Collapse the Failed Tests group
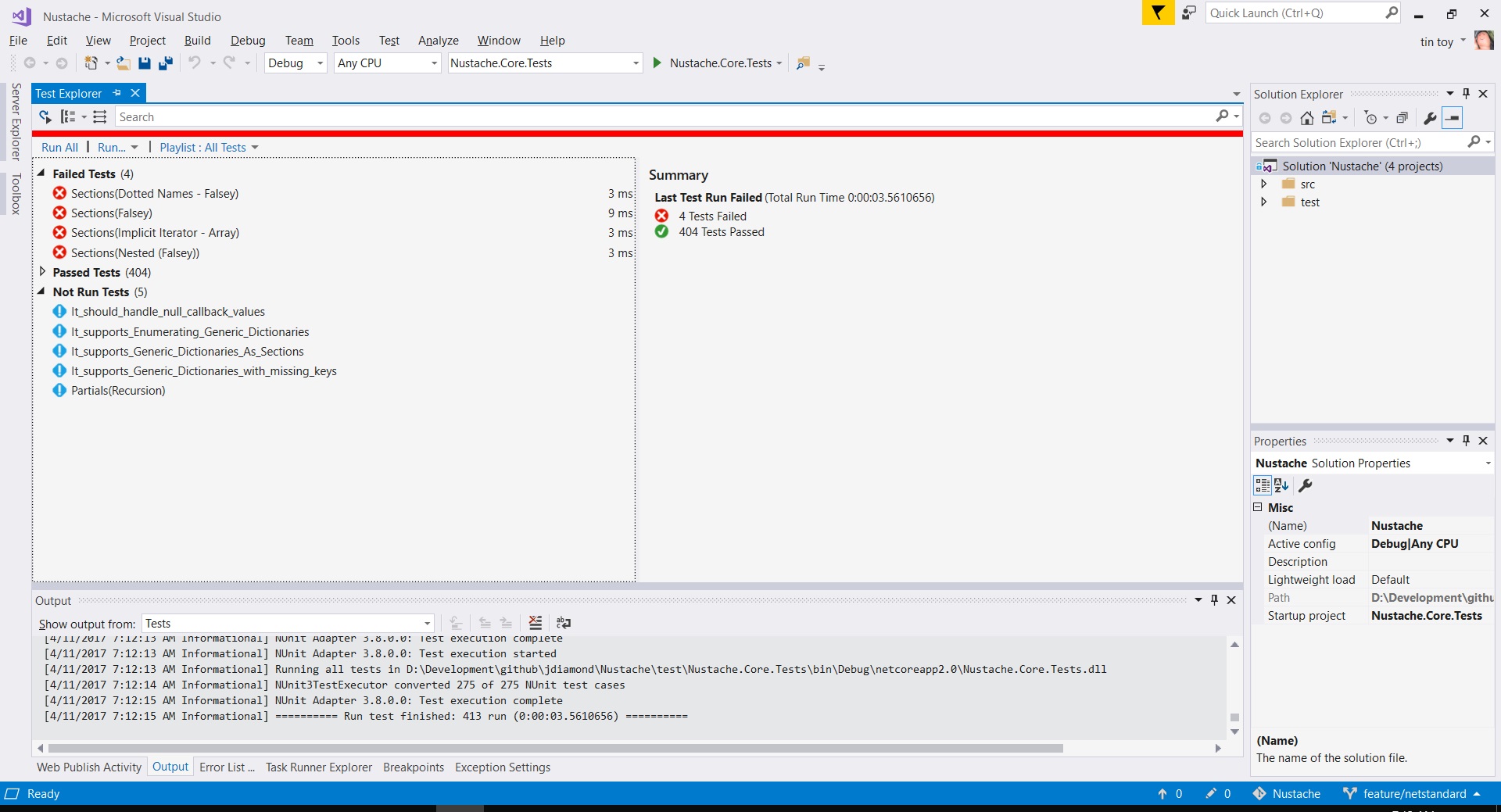The image size is (1501, 812). coord(41,173)
